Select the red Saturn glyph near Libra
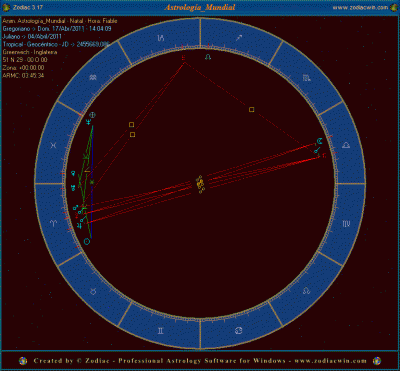This screenshot has height=371, width=400. click(323, 155)
